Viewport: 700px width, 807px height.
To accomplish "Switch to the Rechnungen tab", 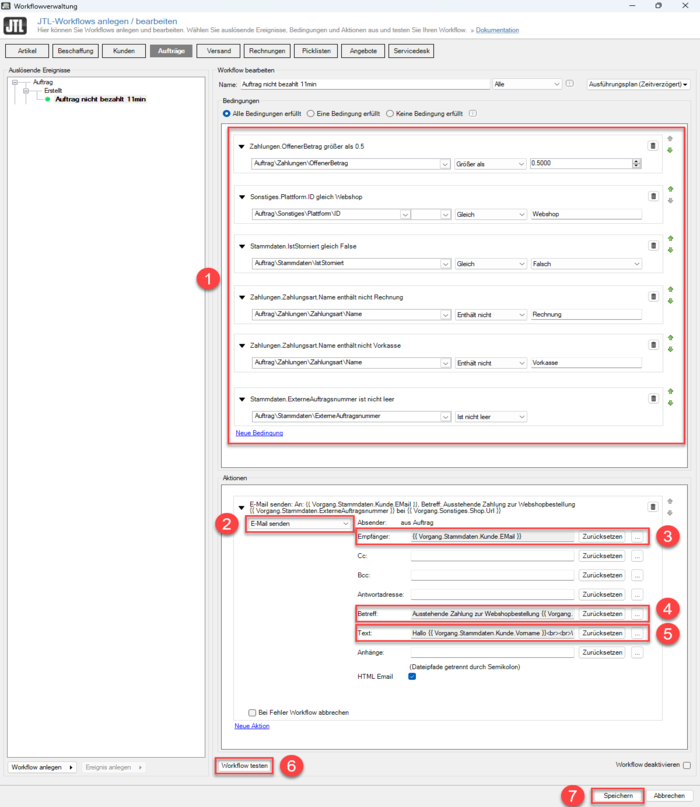I will point(267,51).
